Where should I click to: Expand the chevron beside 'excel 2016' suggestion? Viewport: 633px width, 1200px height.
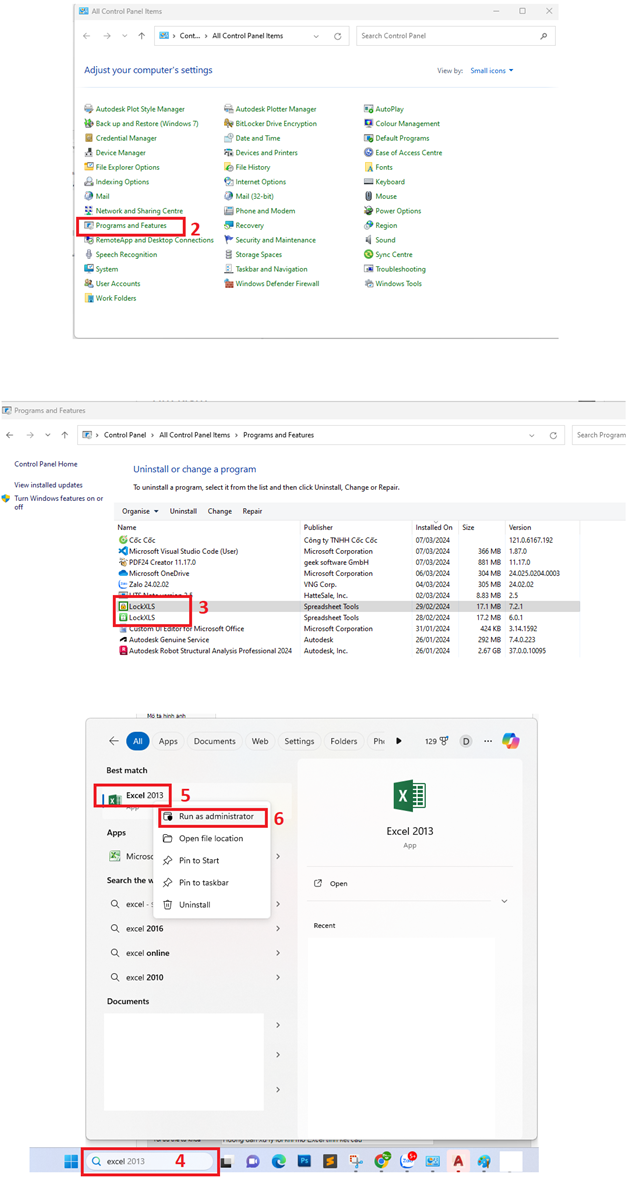(x=278, y=929)
